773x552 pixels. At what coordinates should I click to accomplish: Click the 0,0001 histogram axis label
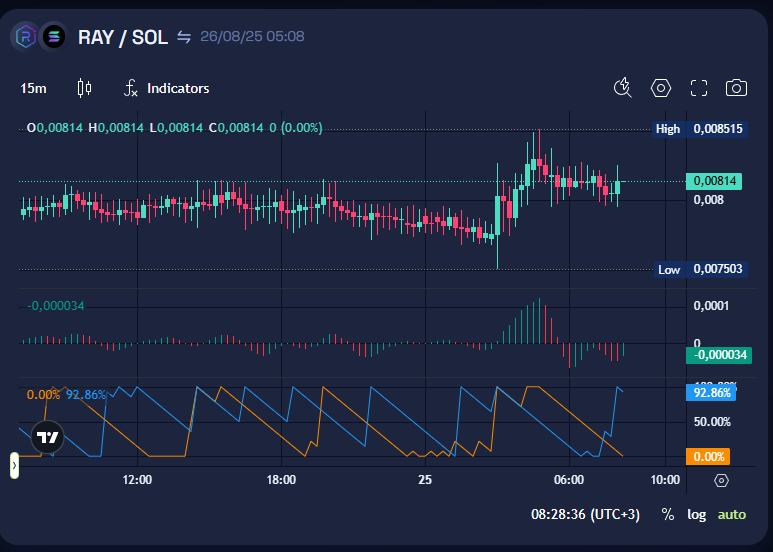[x=711, y=306]
